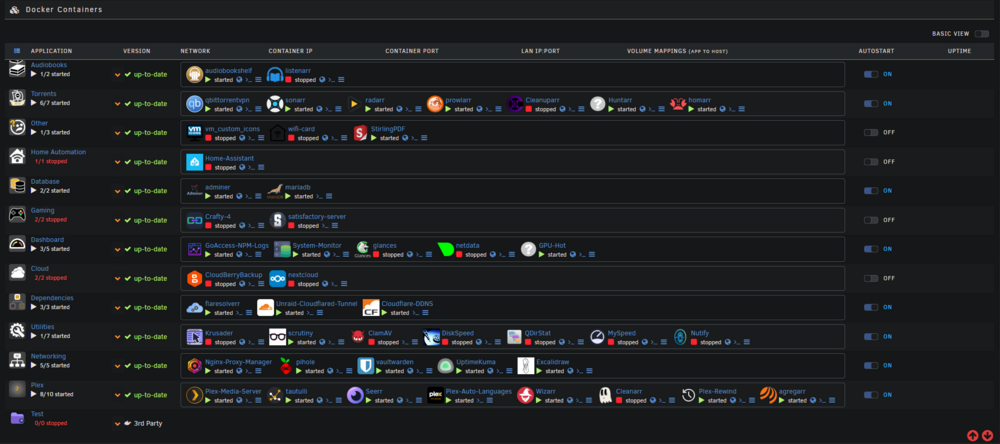Expand the Dependencies folder chevron

[x=117, y=307]
